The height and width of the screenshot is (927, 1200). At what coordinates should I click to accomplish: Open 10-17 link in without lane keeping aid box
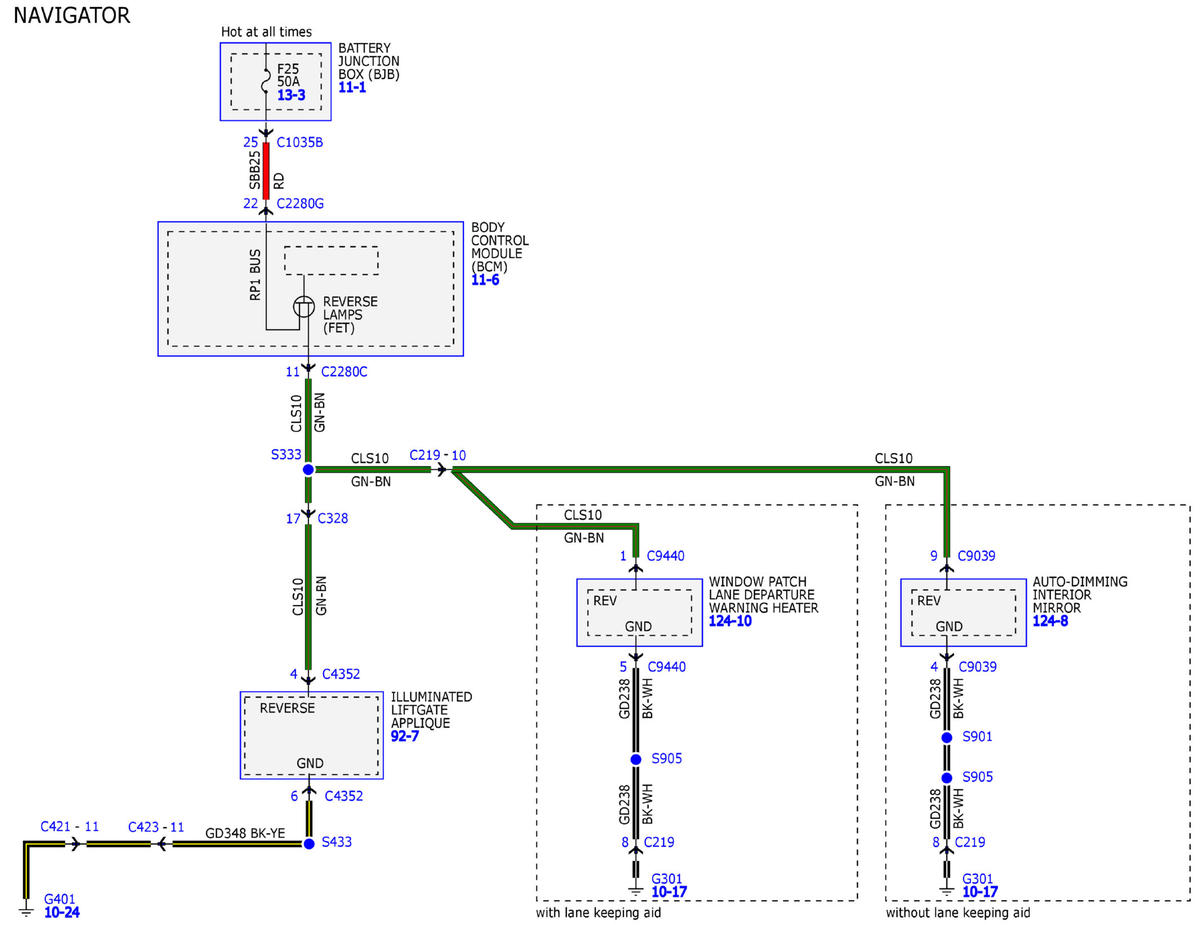979,891
